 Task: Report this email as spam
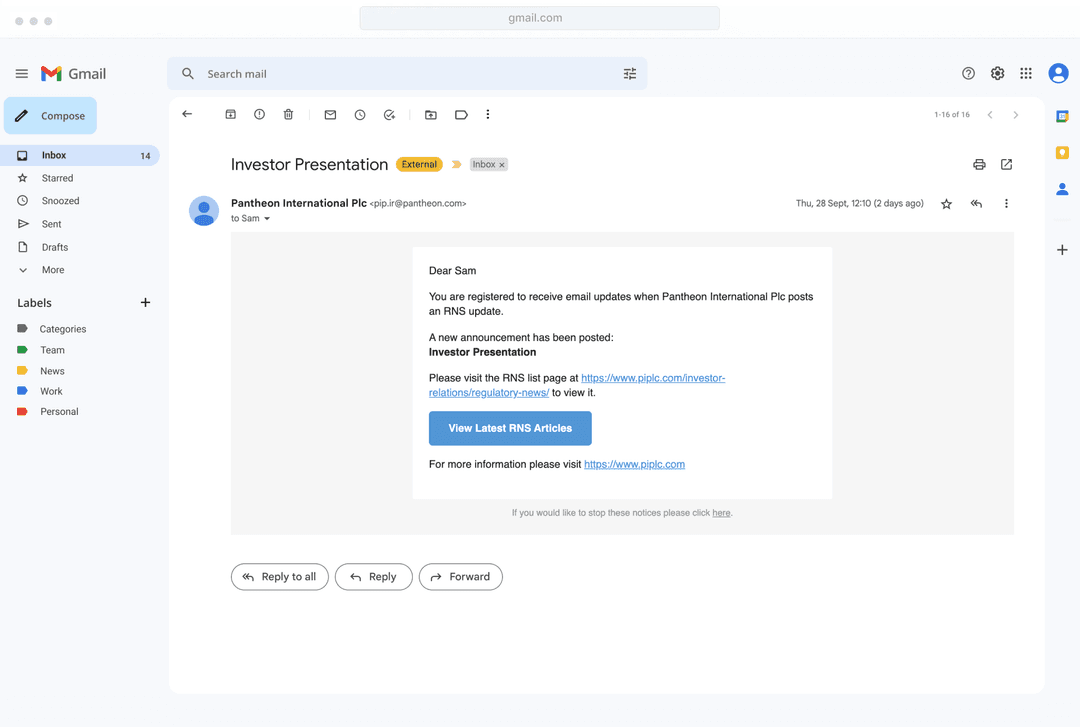coord(259,115)
